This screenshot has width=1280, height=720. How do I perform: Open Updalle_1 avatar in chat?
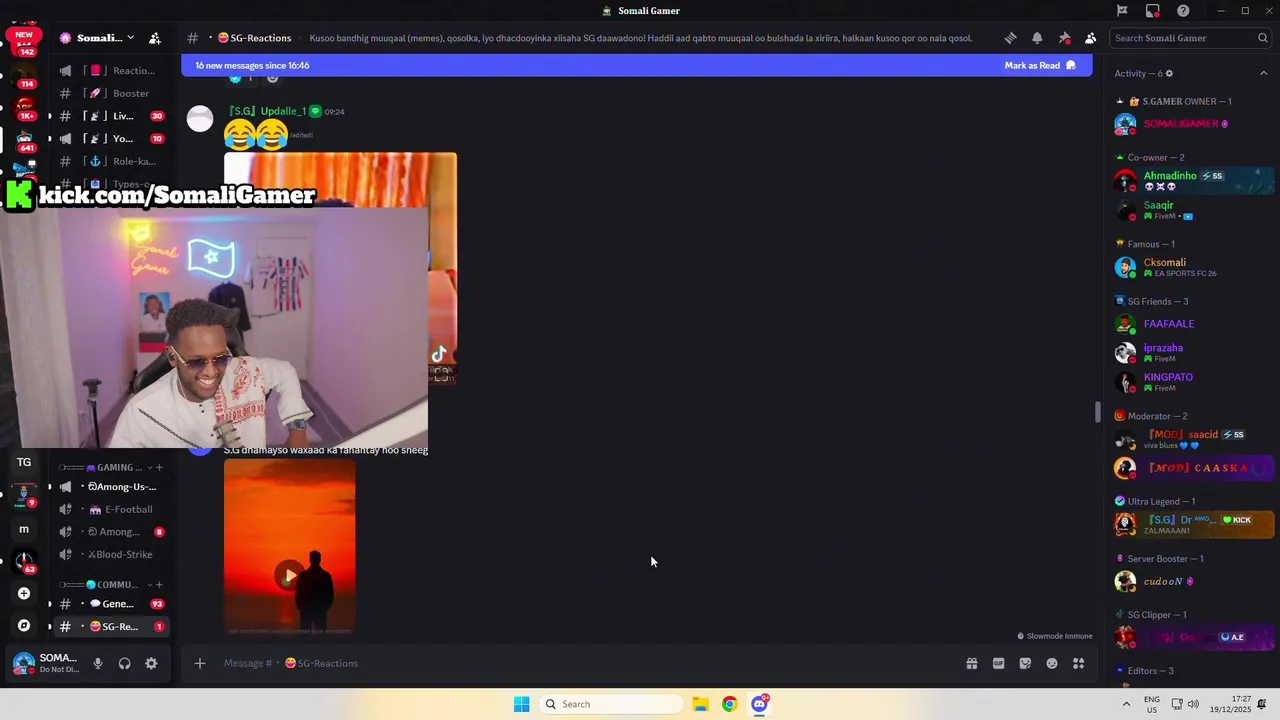tap(200, 119)
